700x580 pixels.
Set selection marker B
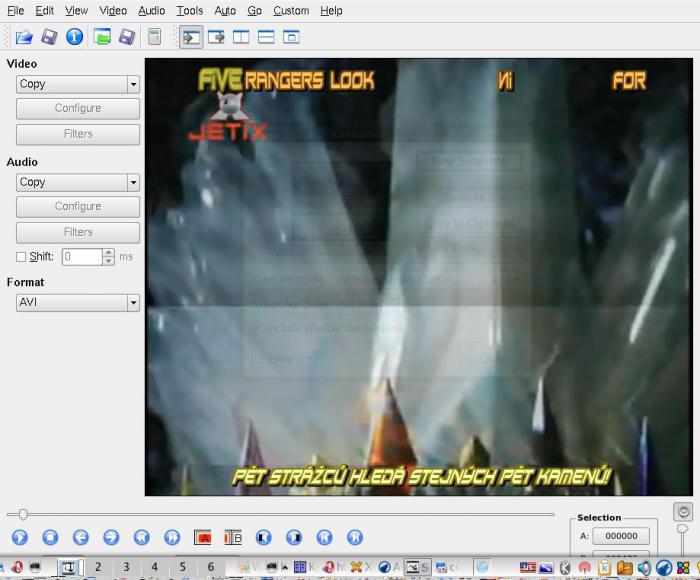pos(233,537)
